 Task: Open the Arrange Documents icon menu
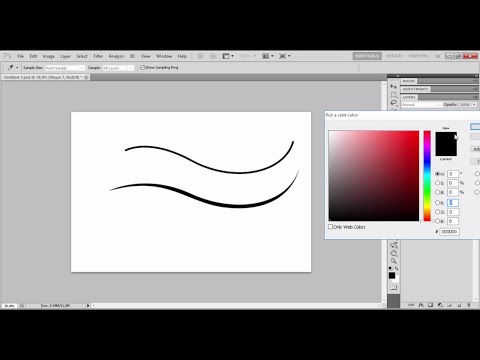268,56
